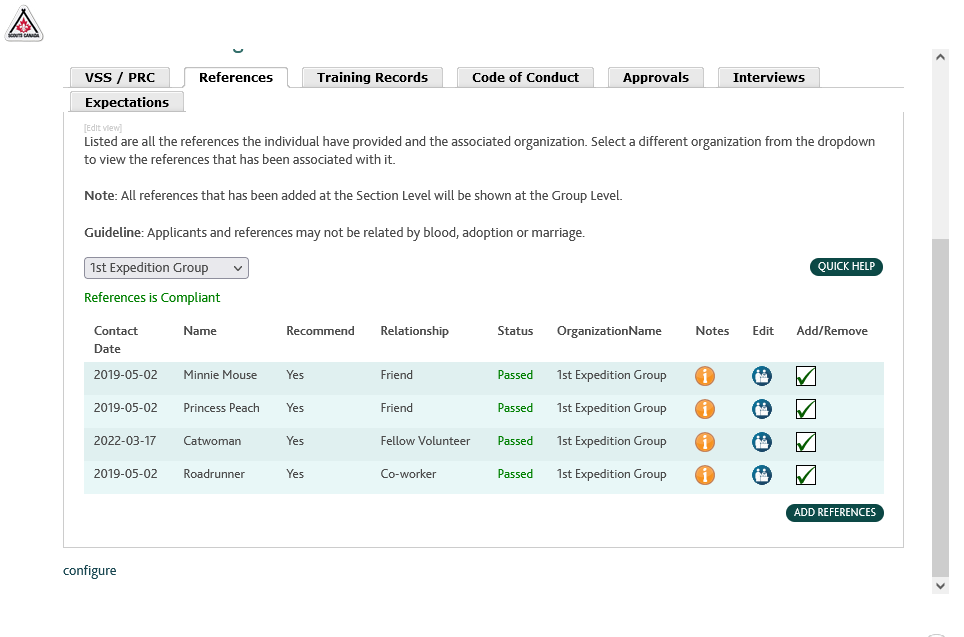Click Minnie Mouse's 1st Expedition Group cell
964x637 pixels.
click(612, 375)
